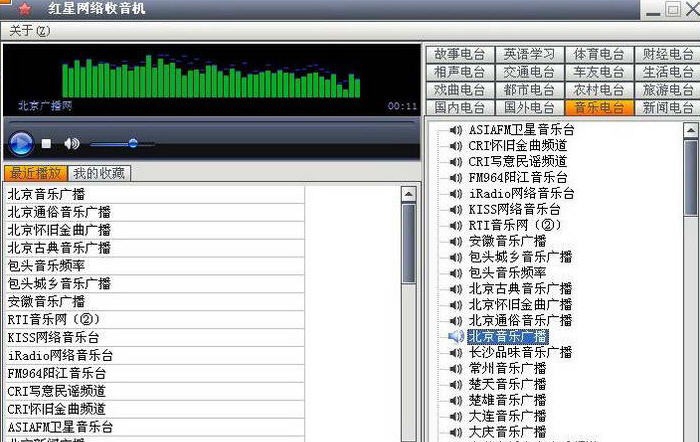Select the 体育电台 category
This screenshot has height=442, width=700.
click(599, 54)
